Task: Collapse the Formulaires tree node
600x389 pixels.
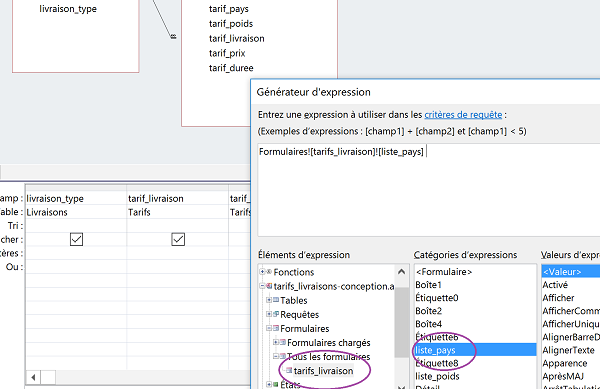Action: click(269, 328)
